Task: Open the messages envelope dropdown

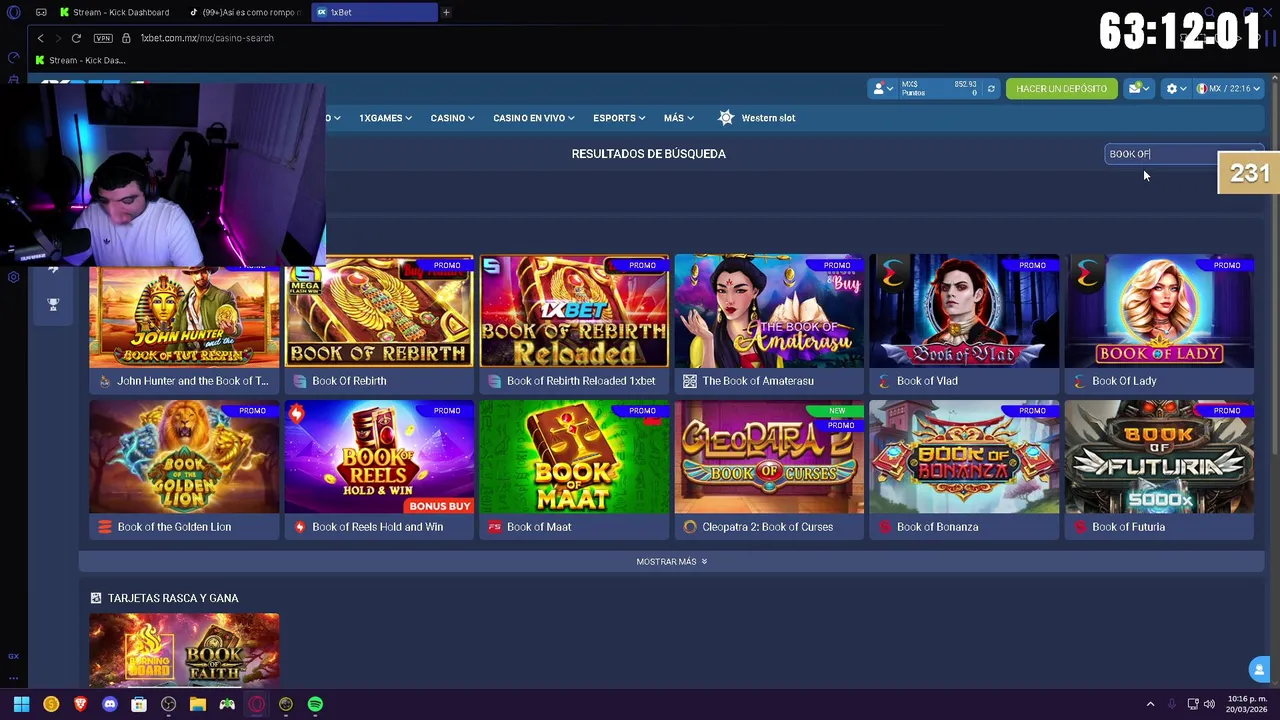Action: click(x=1138, y=89)
